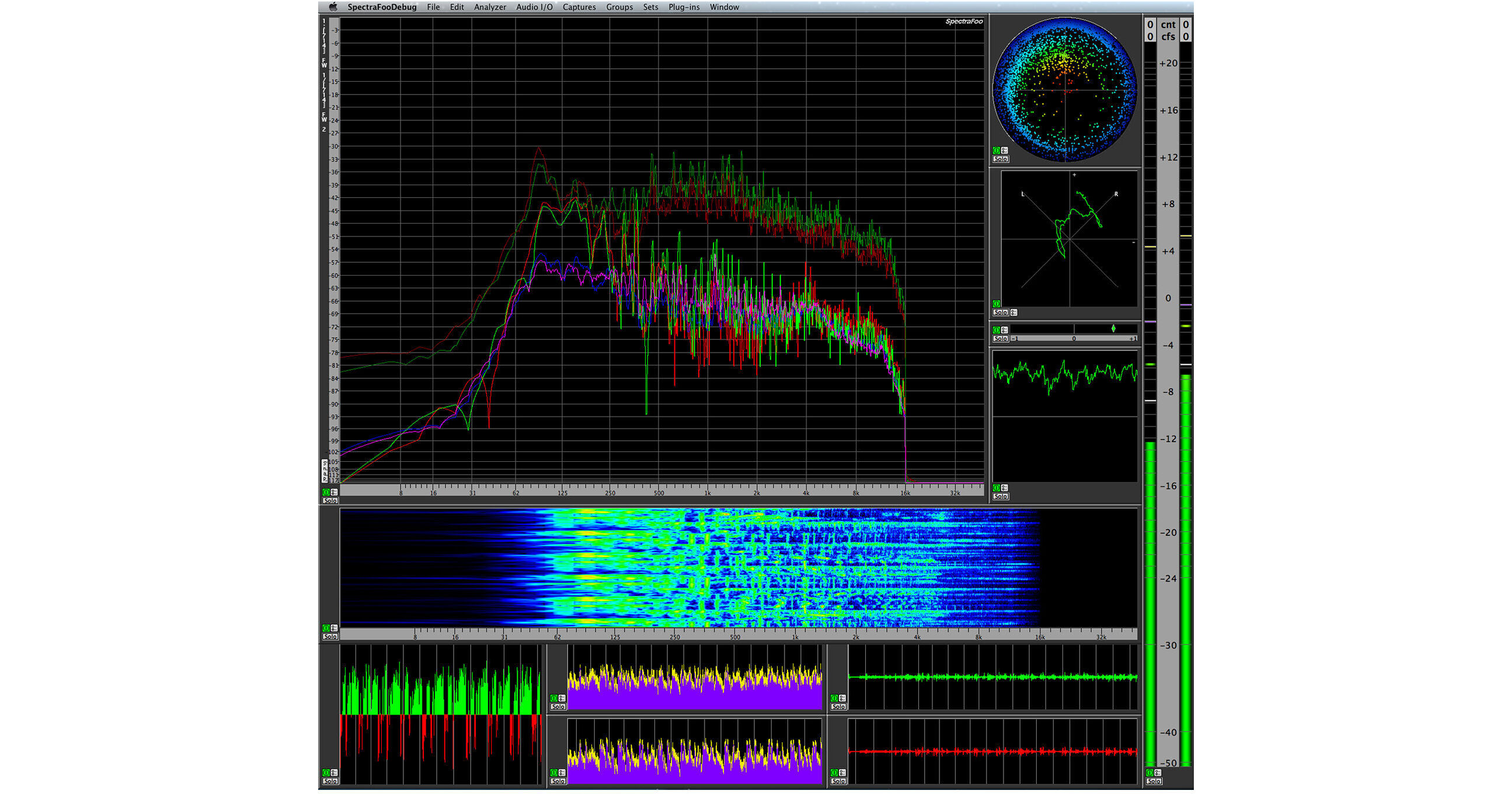
Task: Open settings icon on the left purple envelope display
Action: pyautogui.click(x=562, y=698)
